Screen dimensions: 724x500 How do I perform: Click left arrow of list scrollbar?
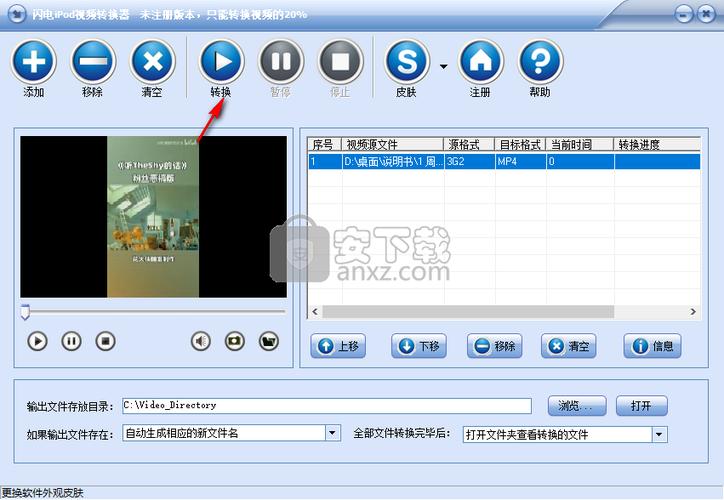click(x=315, y=312)
